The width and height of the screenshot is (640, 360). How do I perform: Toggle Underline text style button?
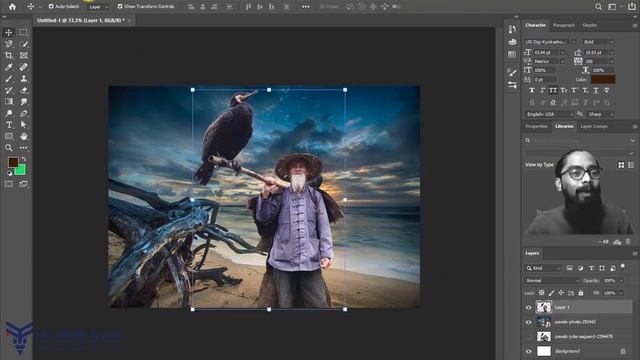pyautogui.click(x=596, y=91)
